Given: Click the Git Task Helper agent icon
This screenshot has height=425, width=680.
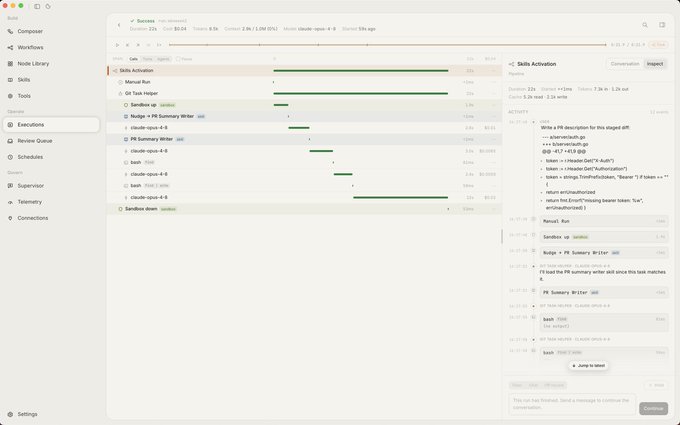Looking at the screenshot, I should 121,94.
